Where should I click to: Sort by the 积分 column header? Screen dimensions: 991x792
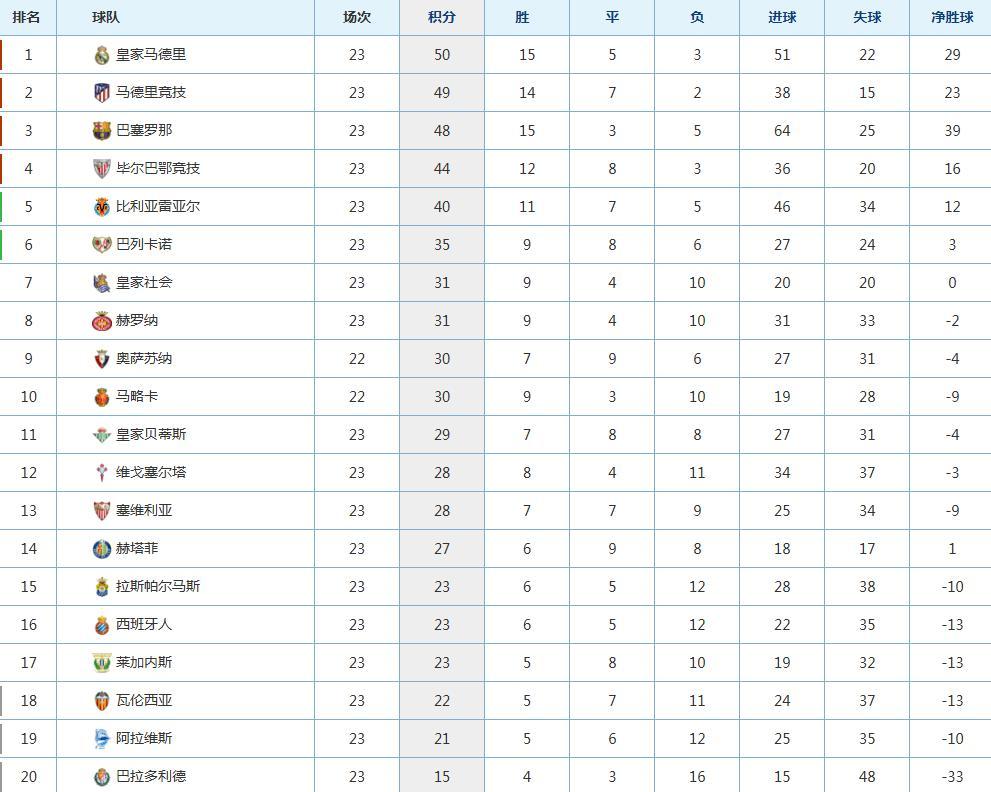click(x=442, y=17)
